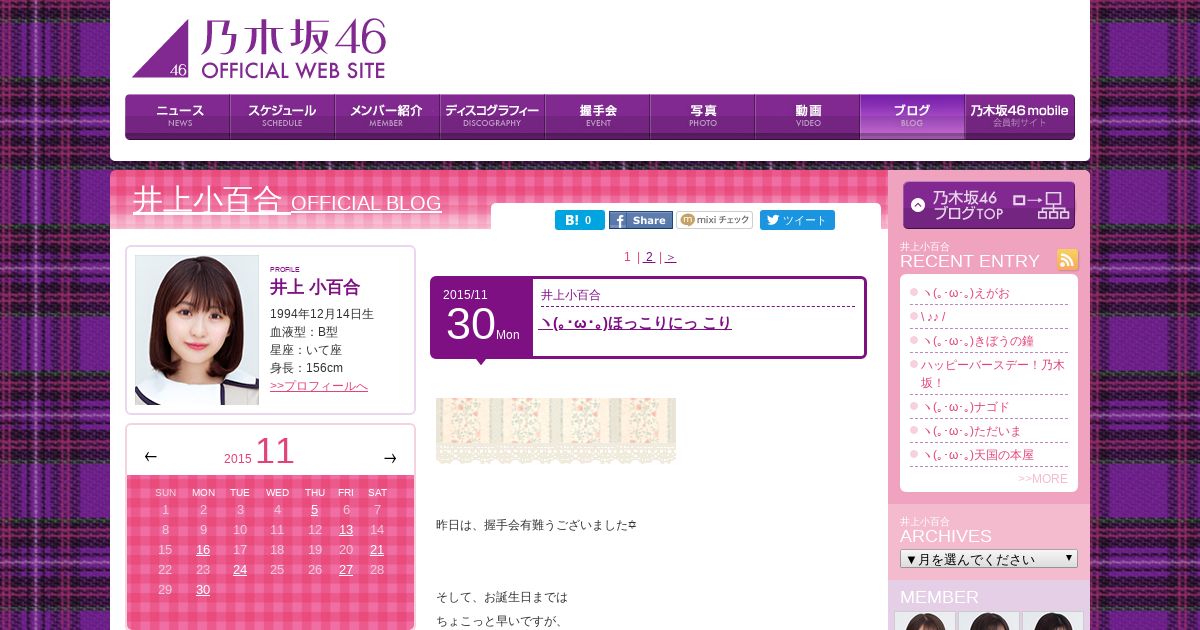Go to previous month with left arrow
The image size is (1200, 630).
pos(150,457)
